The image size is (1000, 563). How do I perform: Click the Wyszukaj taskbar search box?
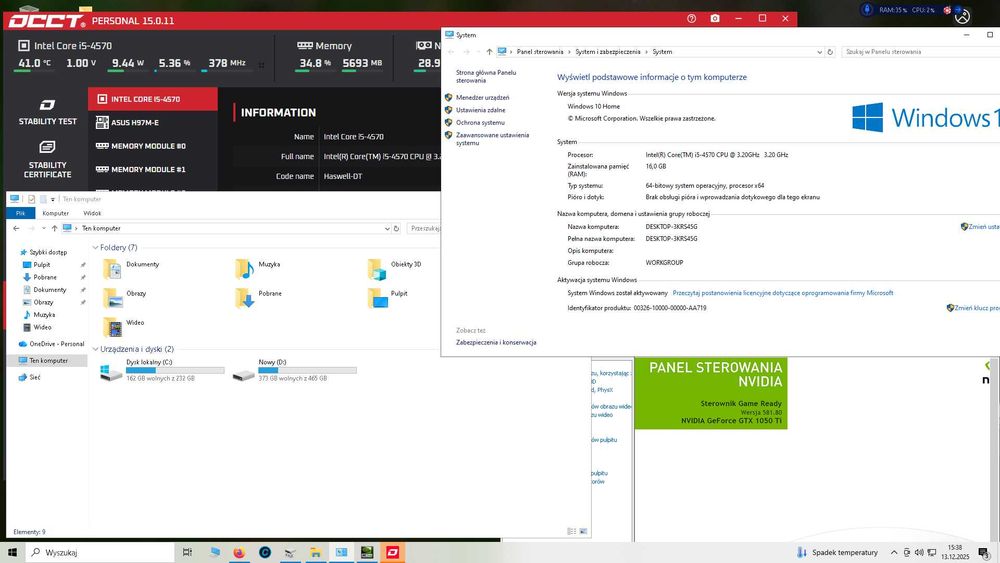100,552
